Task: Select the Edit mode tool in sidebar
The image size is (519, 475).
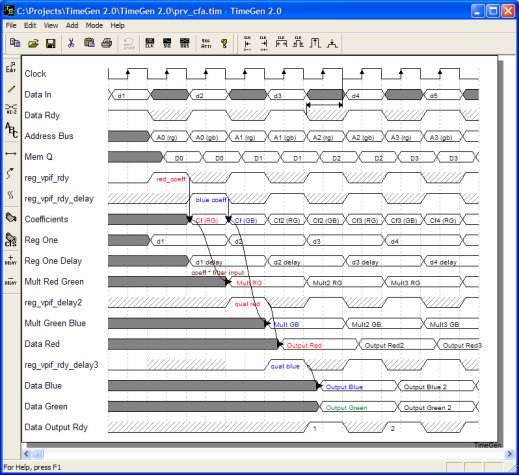Action: click(x=11, y=67)
